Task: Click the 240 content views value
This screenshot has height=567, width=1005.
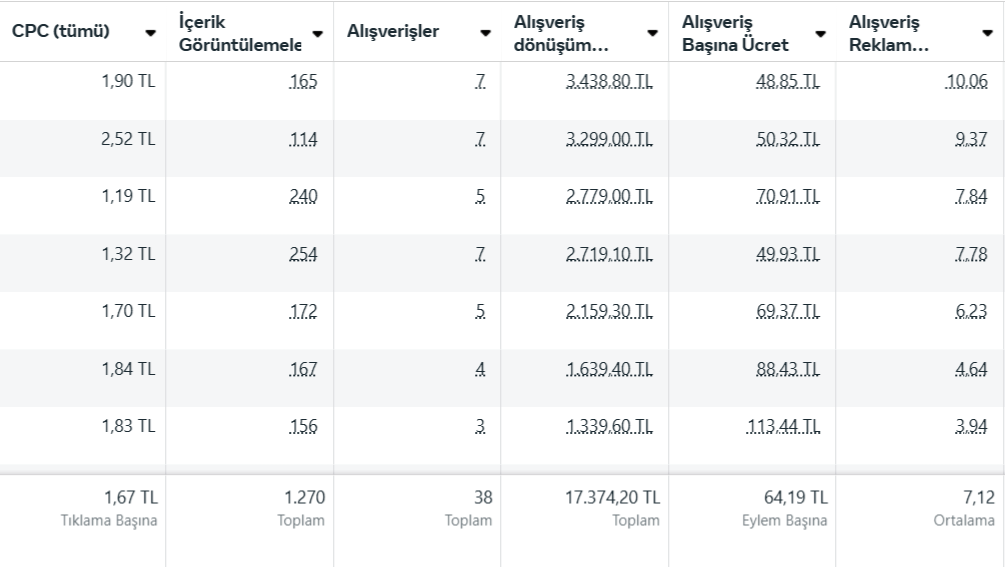Action: pyautogui.click(x=303, y=196)
